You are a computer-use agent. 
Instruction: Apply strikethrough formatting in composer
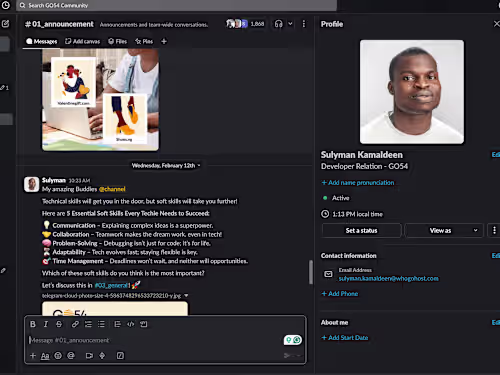[59, 324]
